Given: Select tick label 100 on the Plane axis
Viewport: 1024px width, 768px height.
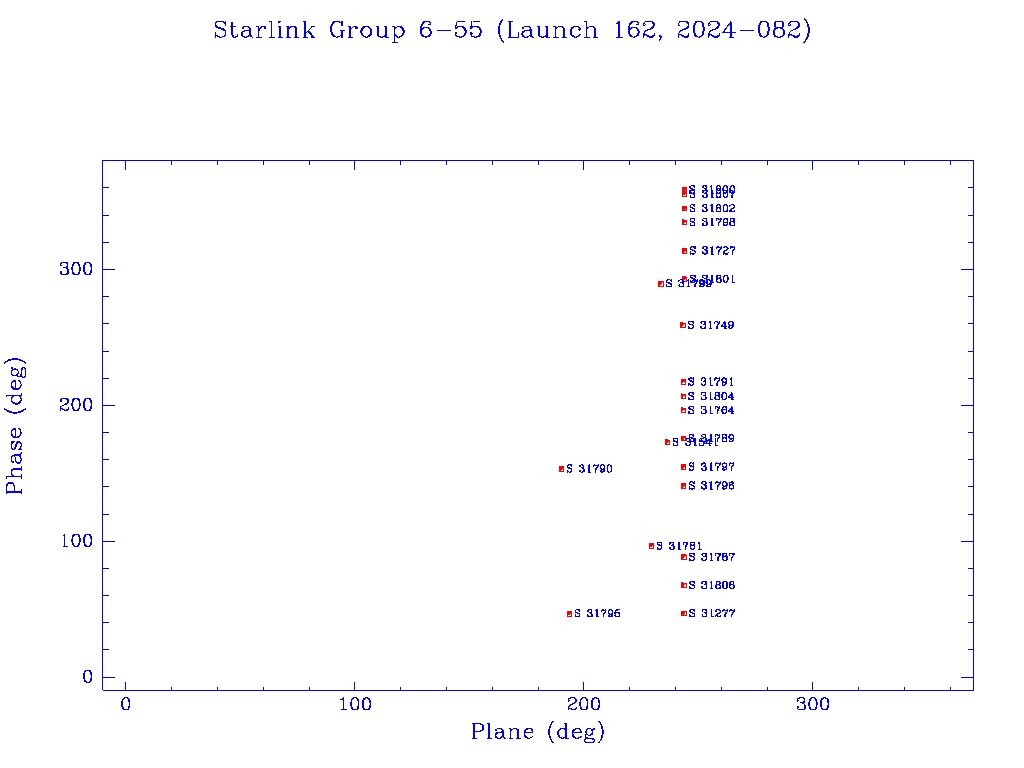Looking at the screenshot, I should [x=355, y=705].
